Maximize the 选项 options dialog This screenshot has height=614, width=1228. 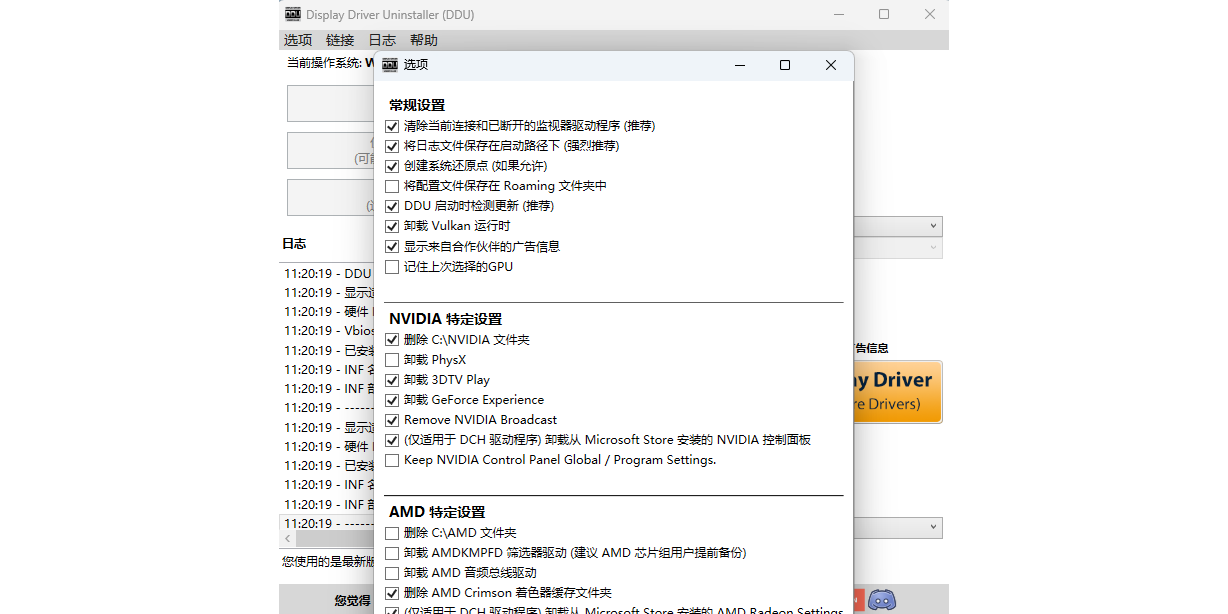click(x=785, y=65)
